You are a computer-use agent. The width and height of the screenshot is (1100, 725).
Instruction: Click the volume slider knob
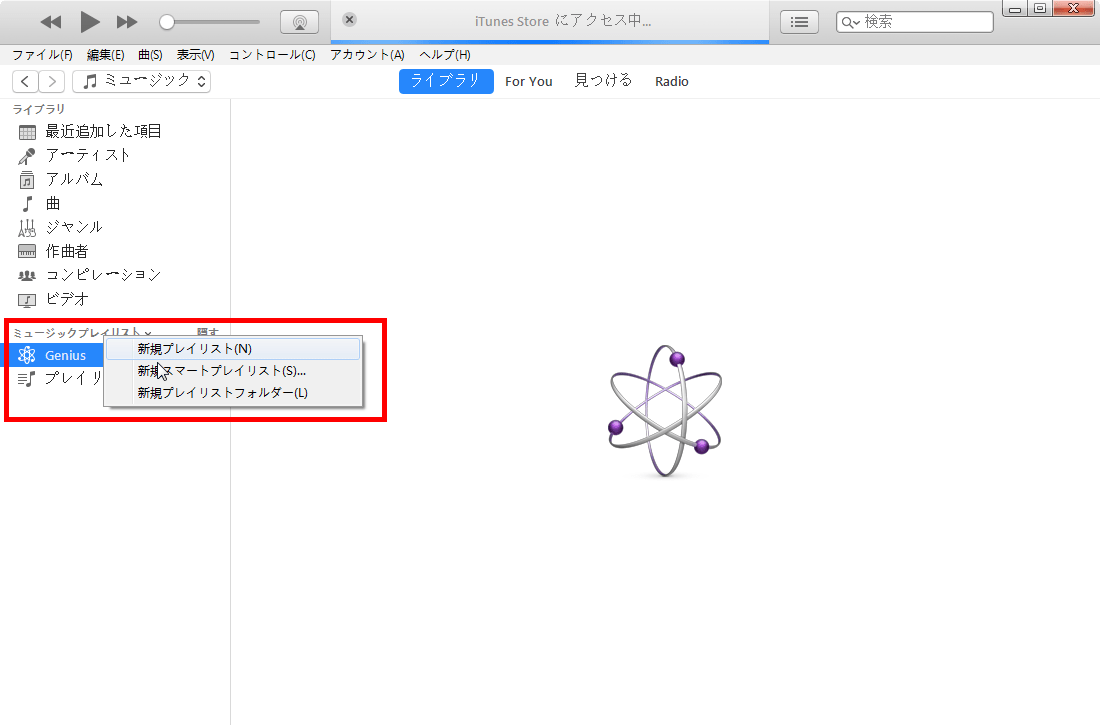coord(167,22)
